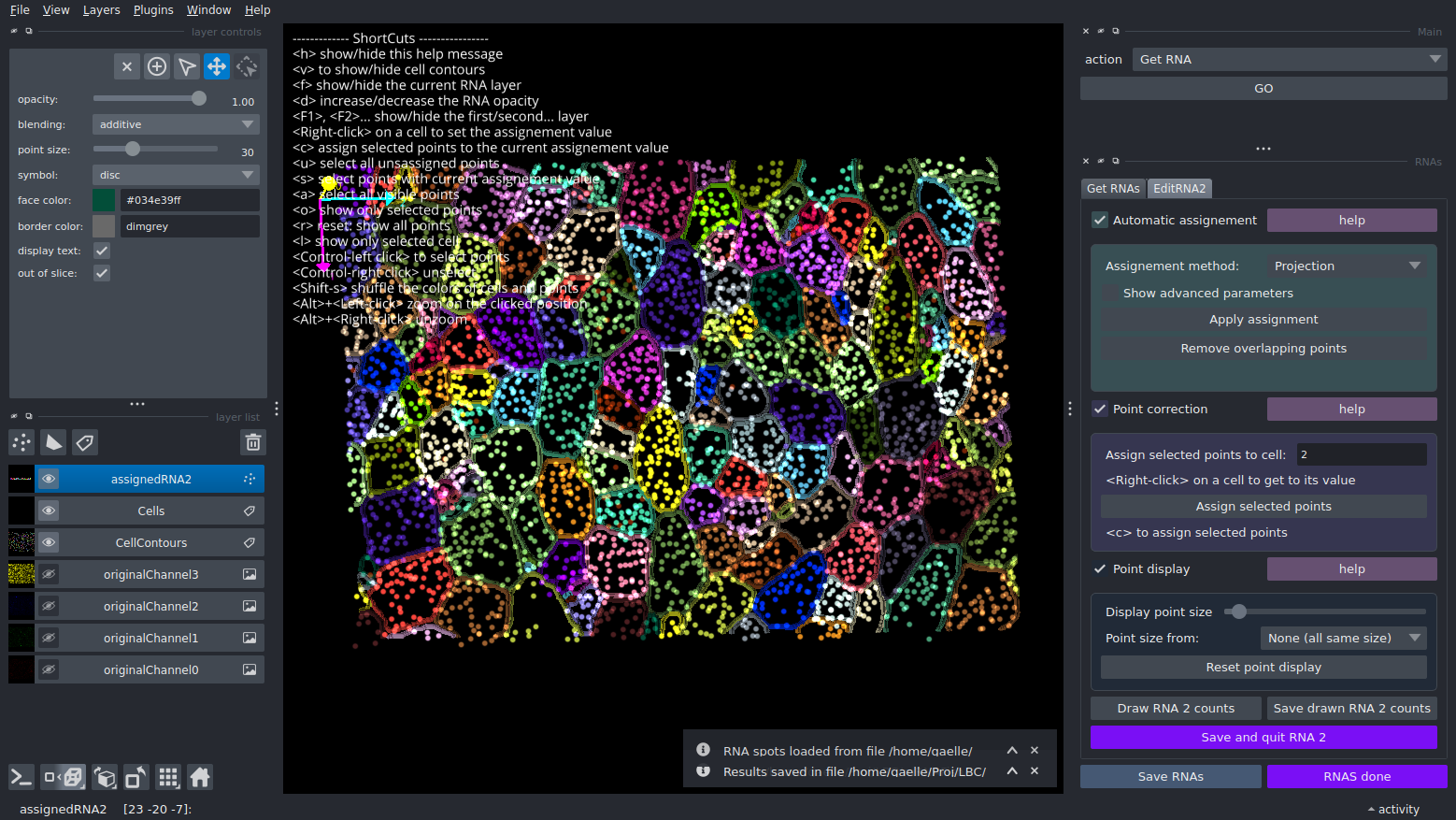
Task: Click Assign selected points button
Action: pos(1263,506)
